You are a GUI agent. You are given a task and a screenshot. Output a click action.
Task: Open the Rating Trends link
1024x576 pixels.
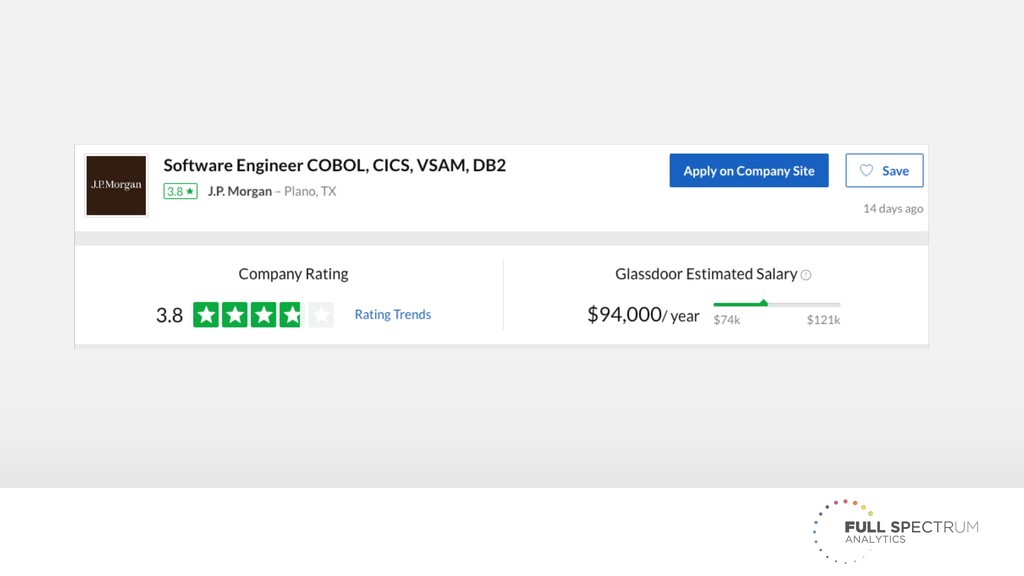tap(392, 314)
